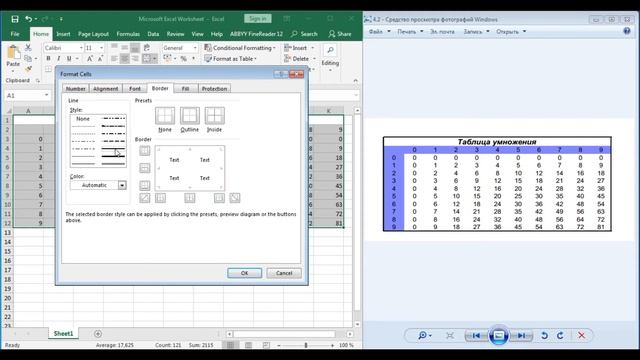Open Photo Viewer help question mark

(x=627, y=31)
